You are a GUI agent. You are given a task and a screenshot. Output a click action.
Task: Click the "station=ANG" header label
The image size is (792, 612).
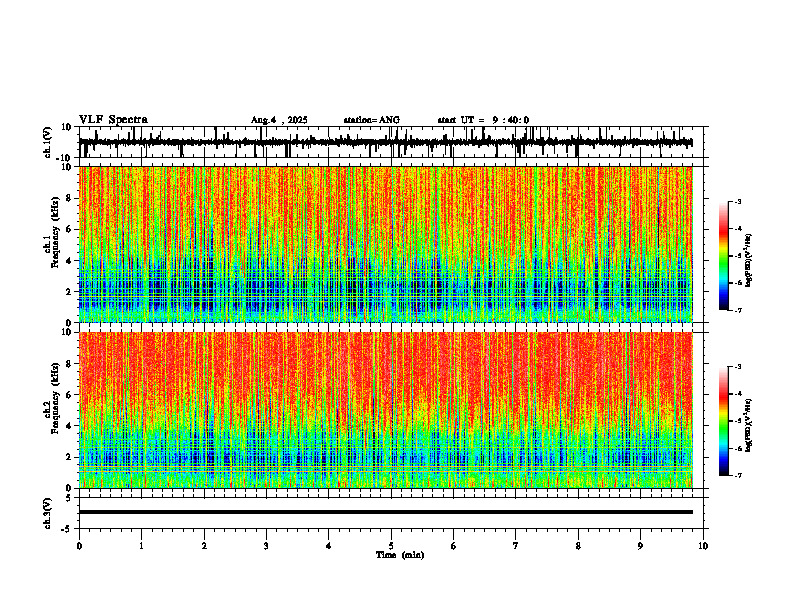pyautogui.click(x=371, y=120)
